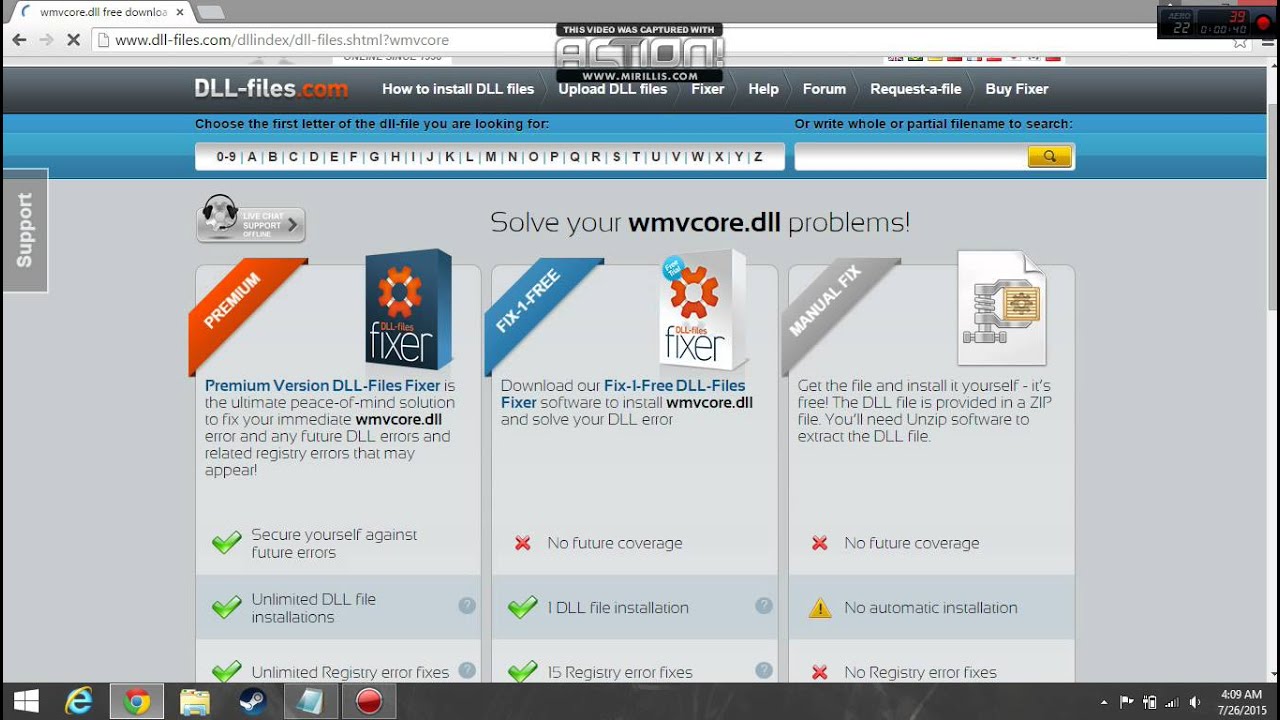Image resolution: width=1280 pixels, height=720 pixels.
Task: Select letter D in the index
Action: click(314, 157)
